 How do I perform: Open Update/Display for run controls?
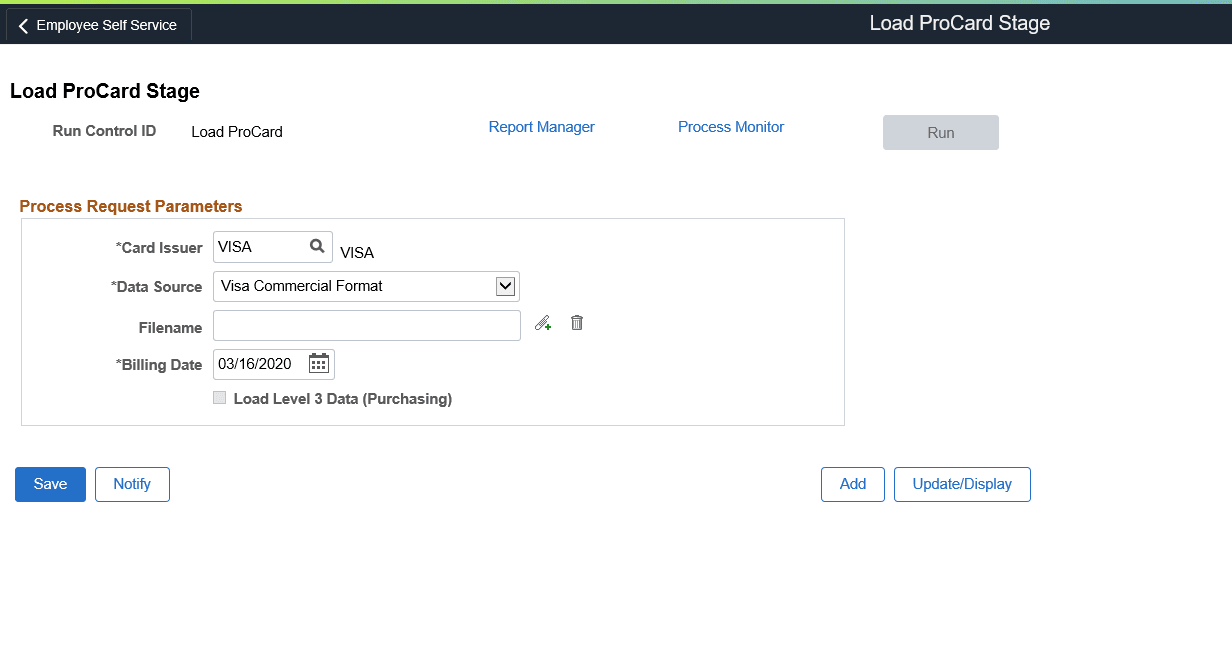(x=962, y=484)
